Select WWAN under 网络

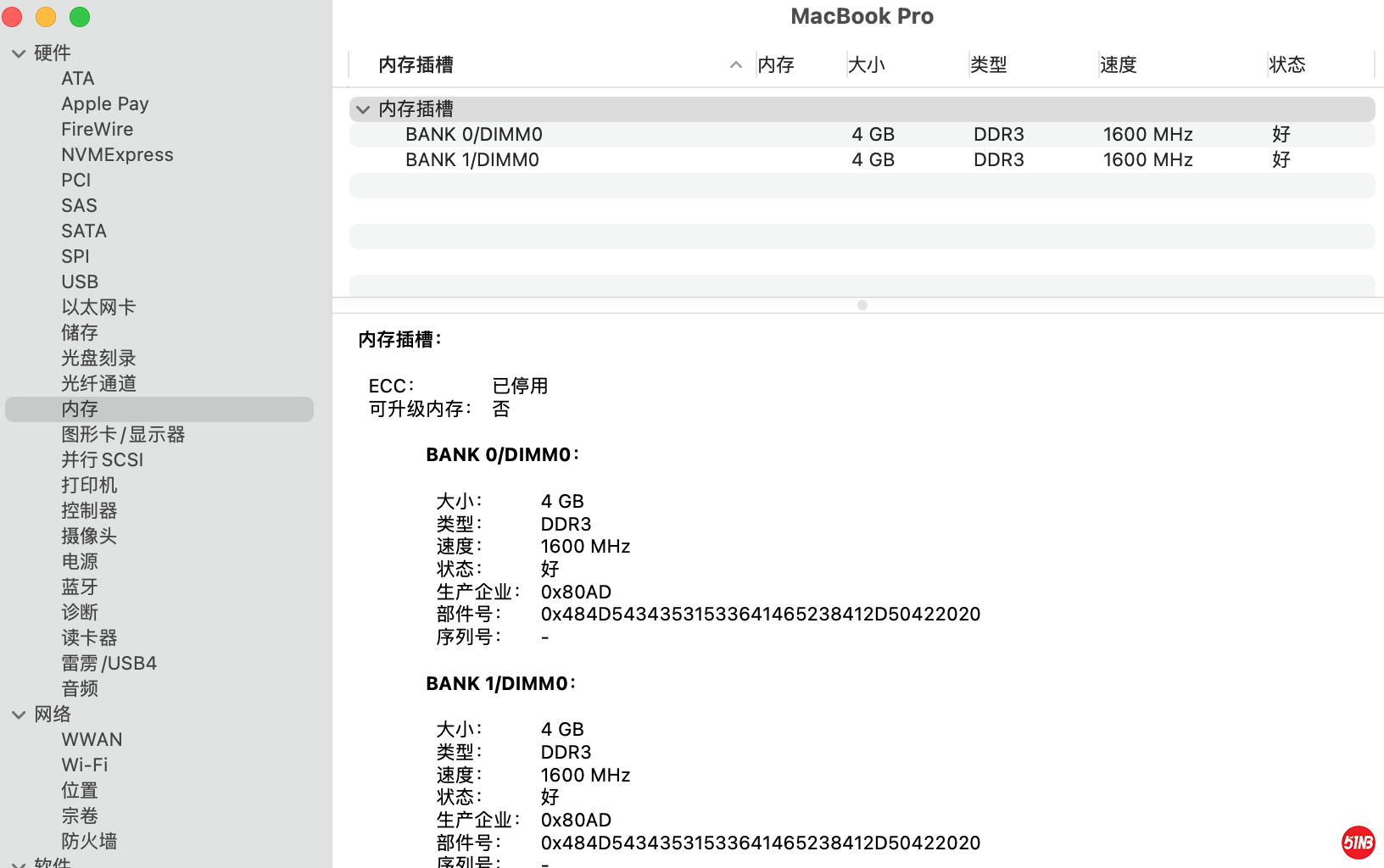click(x=92, y=740)
